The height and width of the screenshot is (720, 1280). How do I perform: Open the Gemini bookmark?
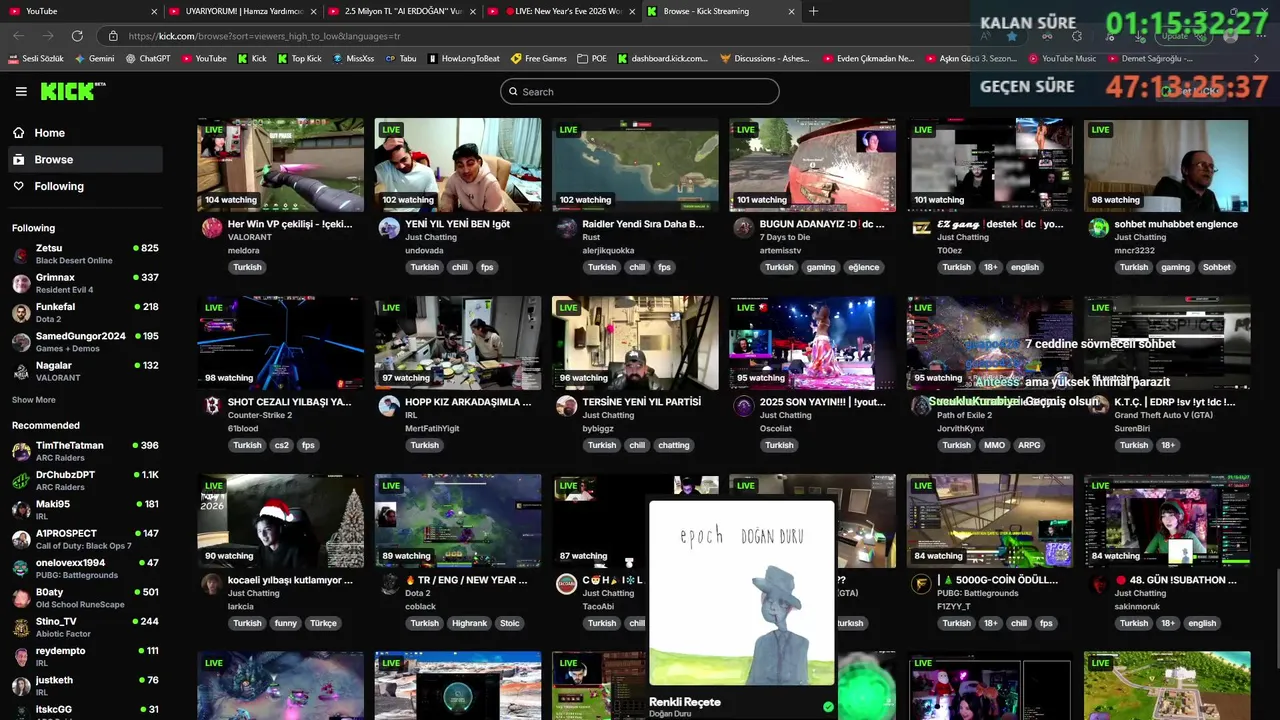click(94, 59)
